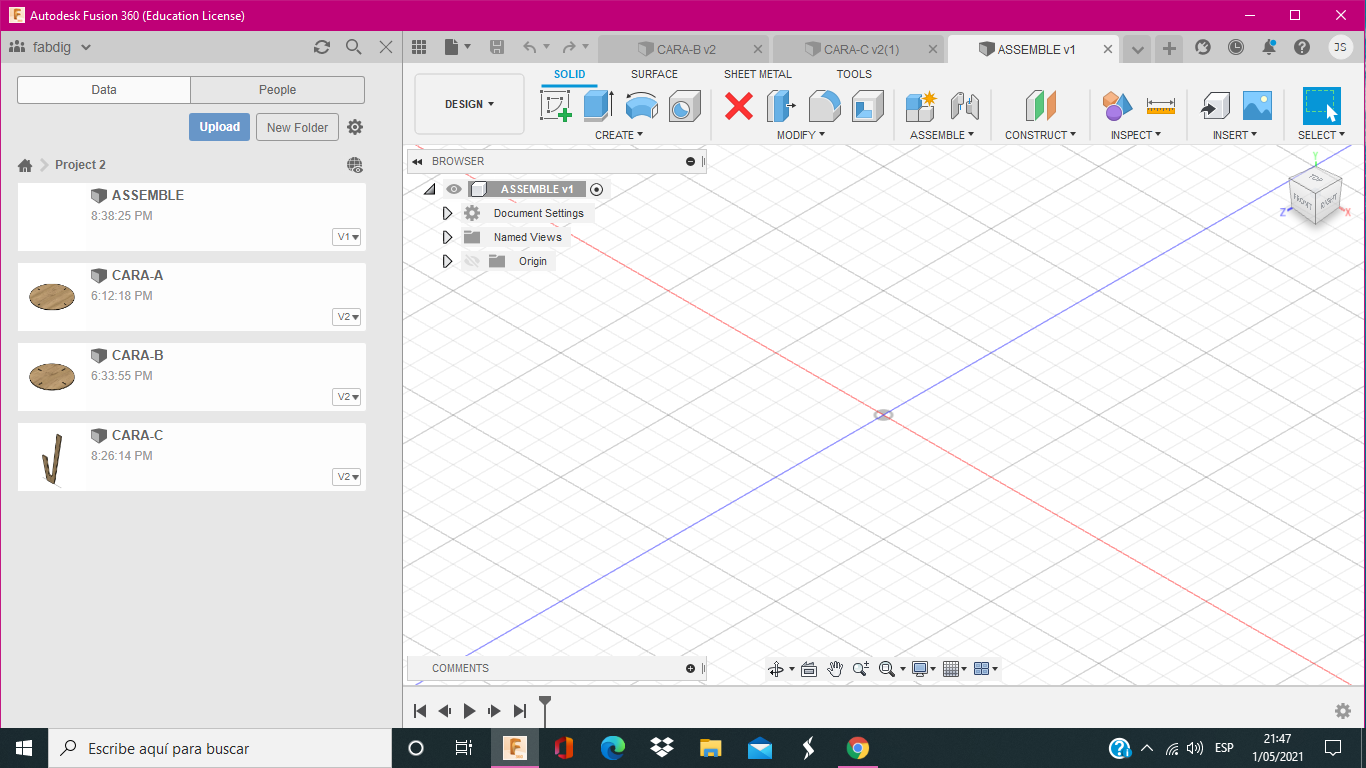Select the Extrude tool

tap(598, 105)
